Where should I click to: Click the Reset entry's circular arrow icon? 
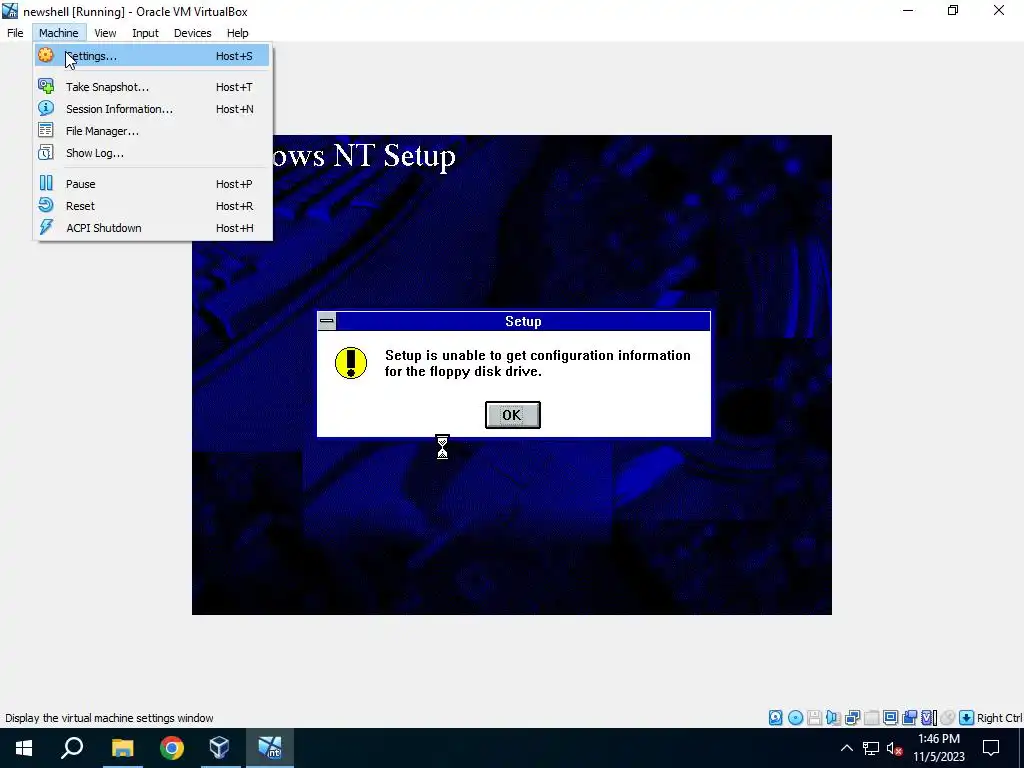pos(46,206)
